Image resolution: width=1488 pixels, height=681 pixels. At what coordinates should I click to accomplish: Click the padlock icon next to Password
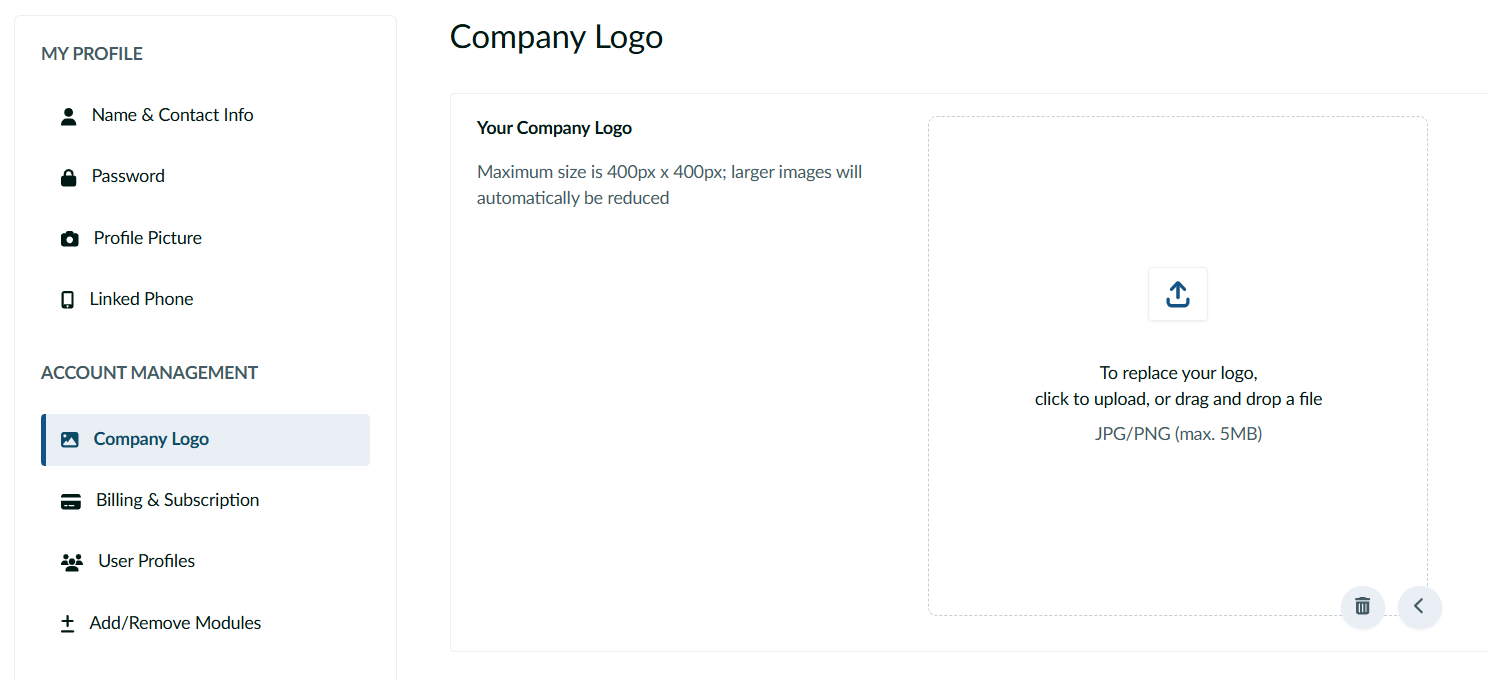pyautogui.click(x=68, y=177)
